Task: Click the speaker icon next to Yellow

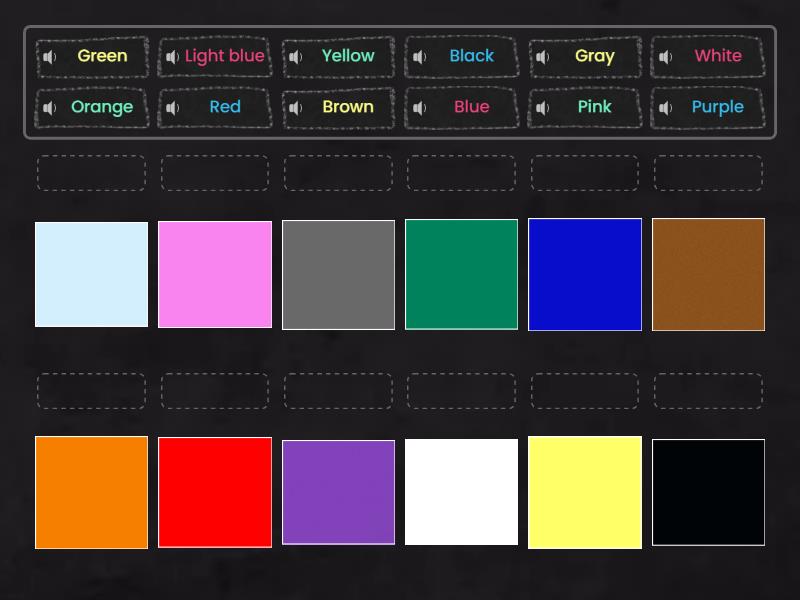Action: click(x=295, y=57)
